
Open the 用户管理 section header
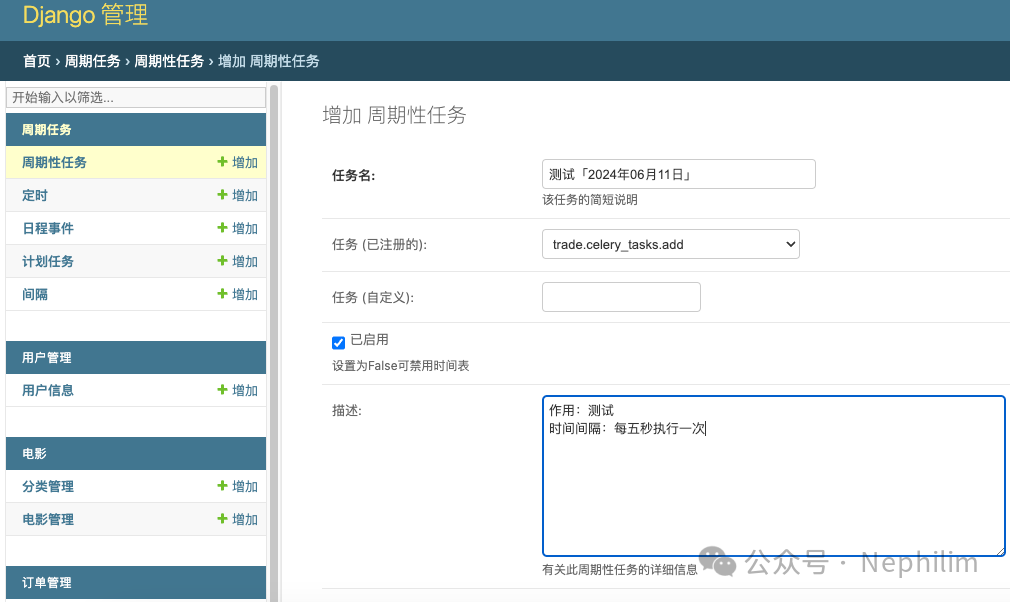tap(47, 357)
